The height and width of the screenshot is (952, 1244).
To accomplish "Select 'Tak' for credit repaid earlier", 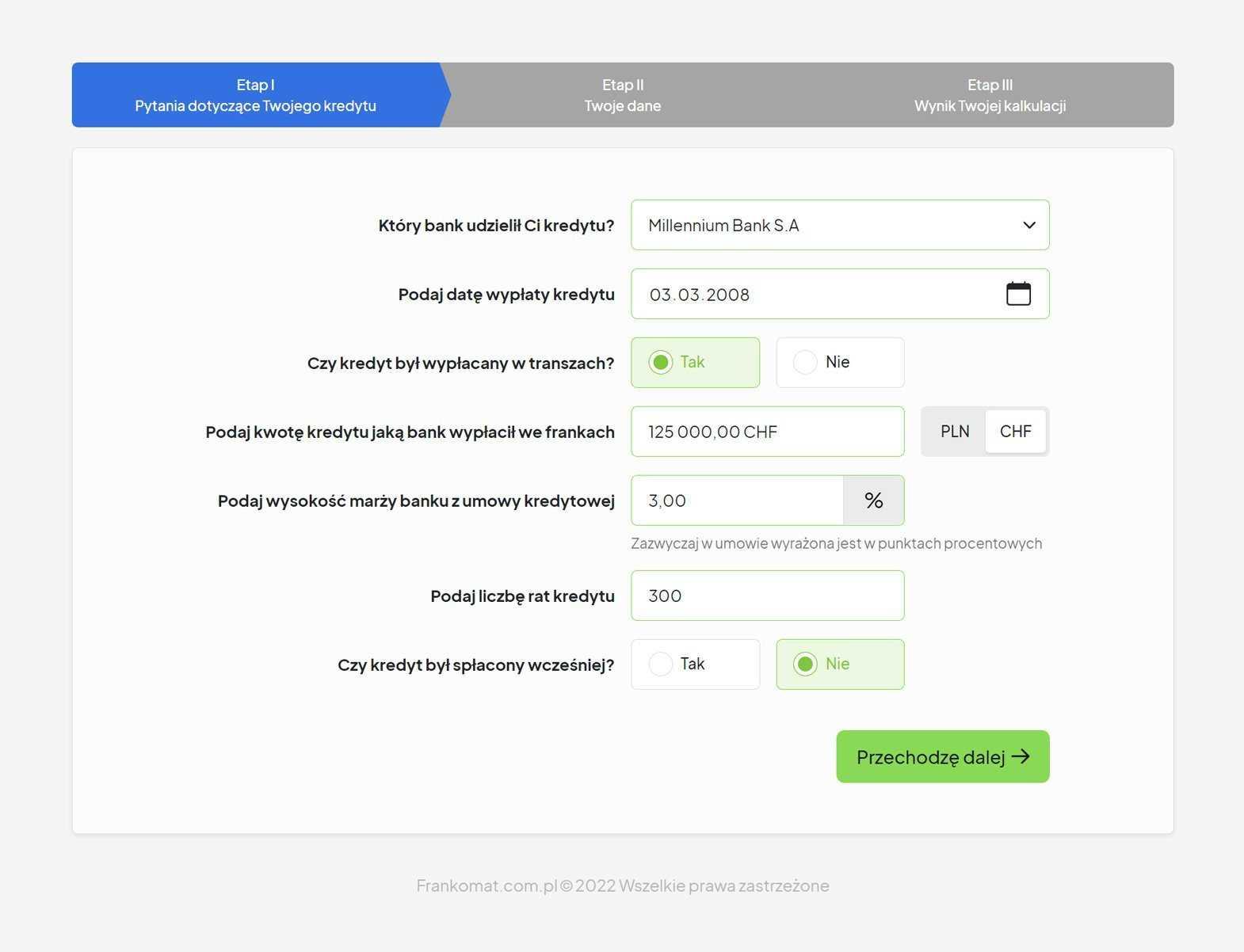I will (x=695, y=664).
